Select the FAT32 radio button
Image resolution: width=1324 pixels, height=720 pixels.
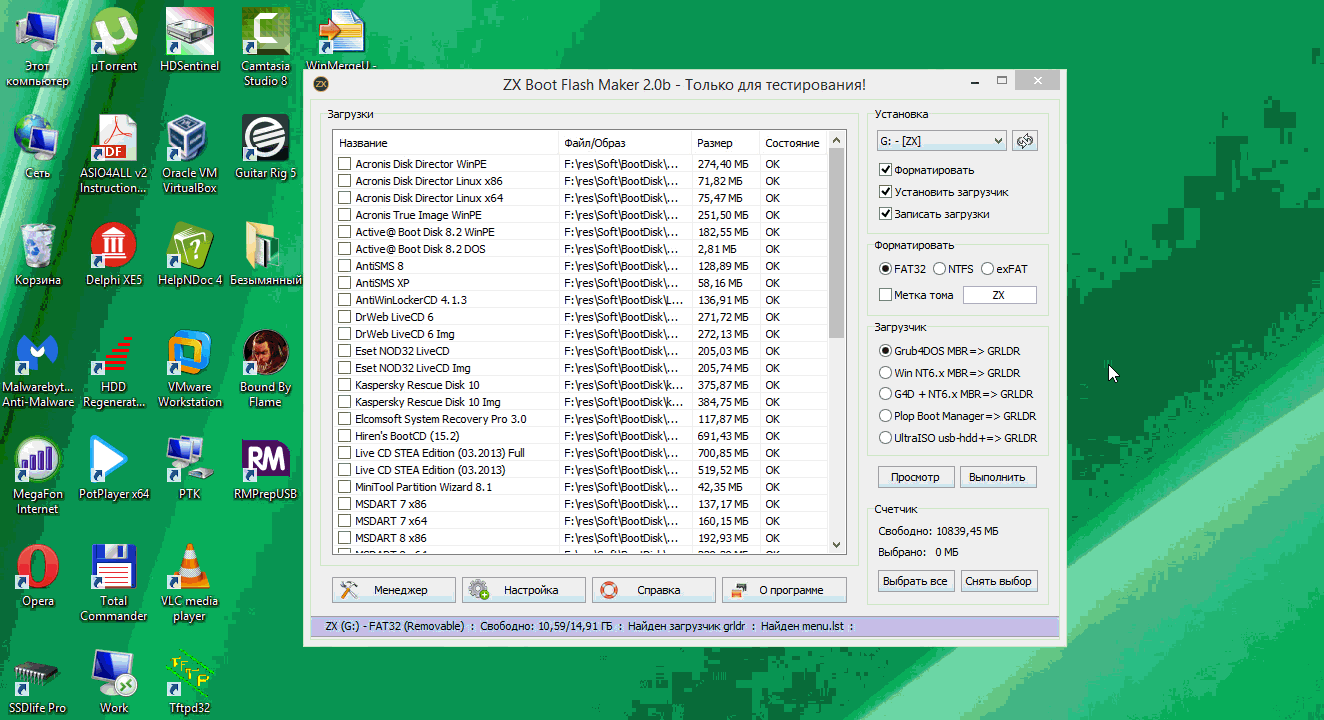click(x=885, y=269)
